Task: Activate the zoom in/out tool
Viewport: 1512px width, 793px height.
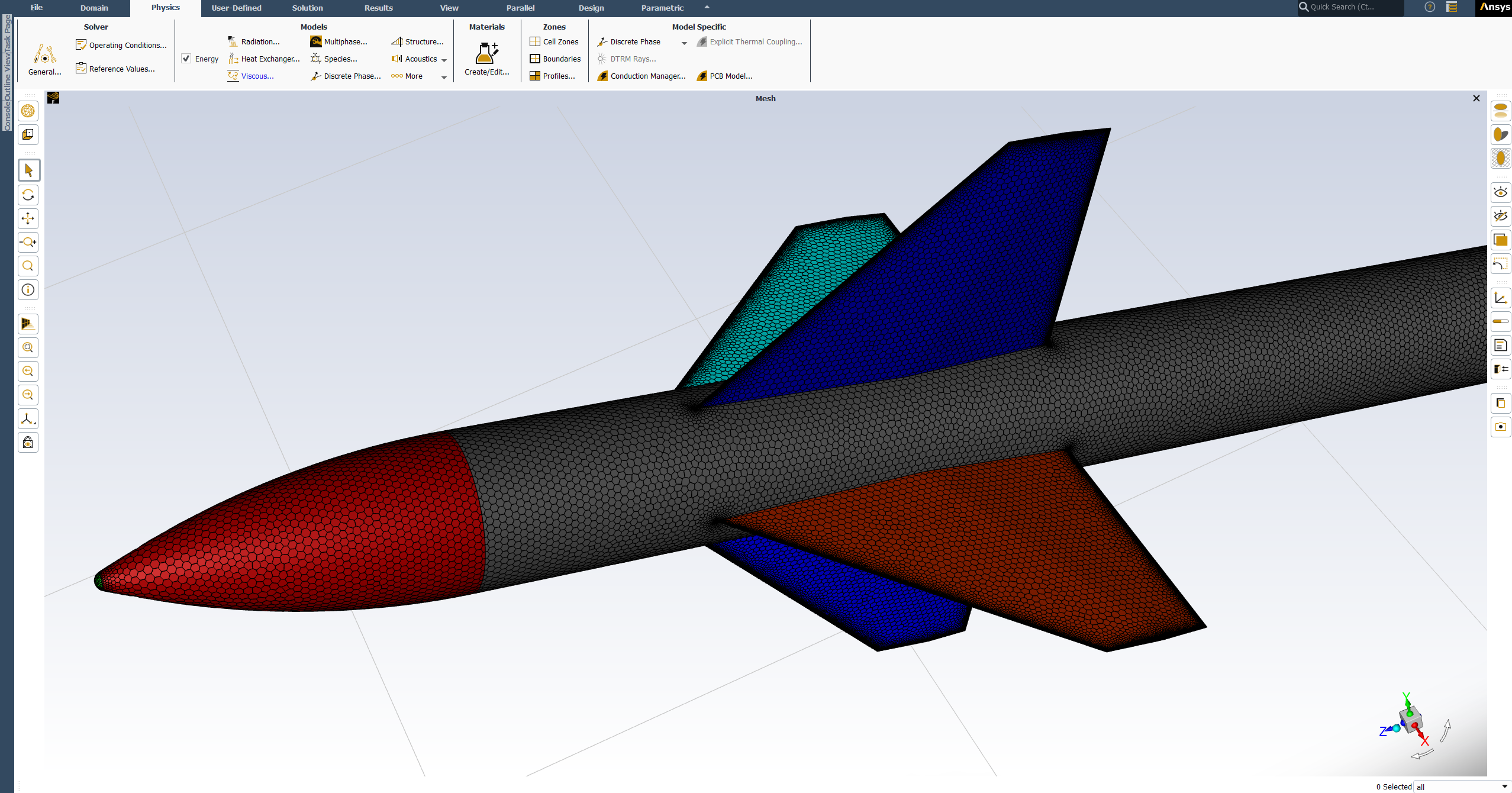Action: click(28, 242)
